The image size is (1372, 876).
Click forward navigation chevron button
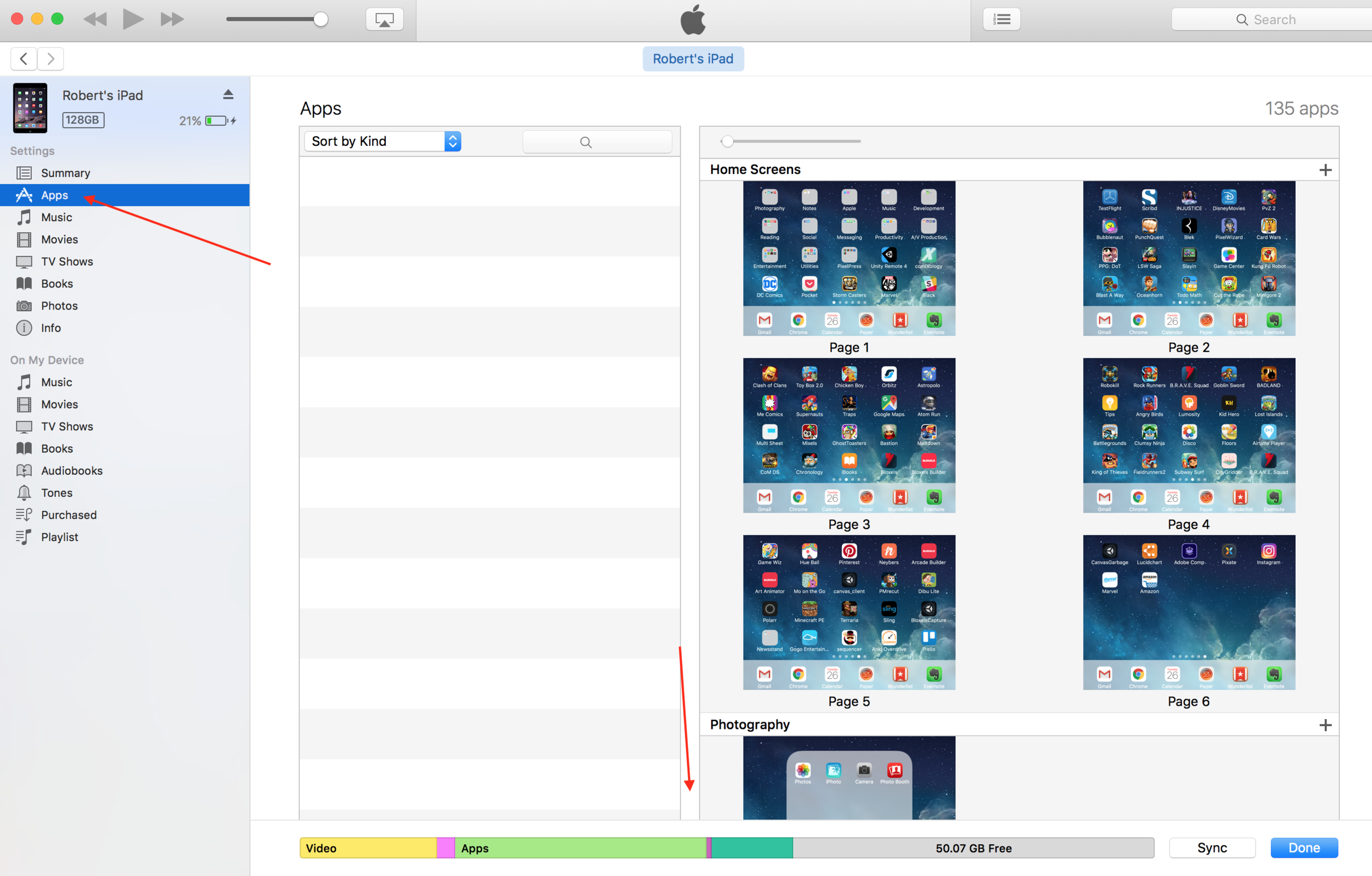click(x=50, y=59)
